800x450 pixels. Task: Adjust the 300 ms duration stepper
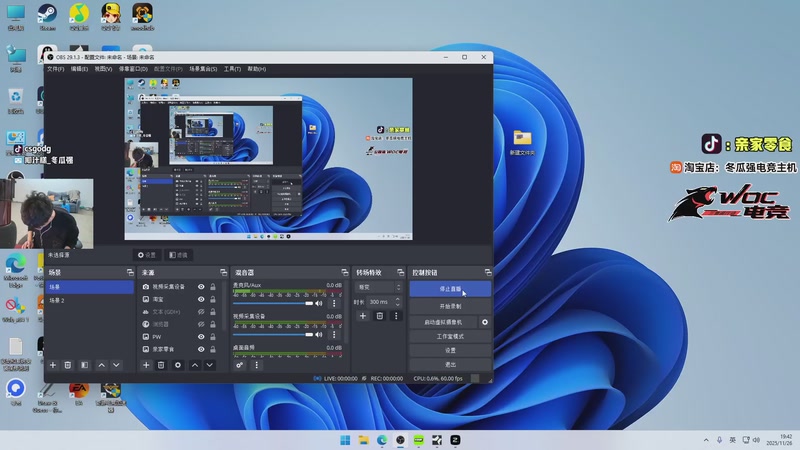pyautogui.click(x=397, y=302)
